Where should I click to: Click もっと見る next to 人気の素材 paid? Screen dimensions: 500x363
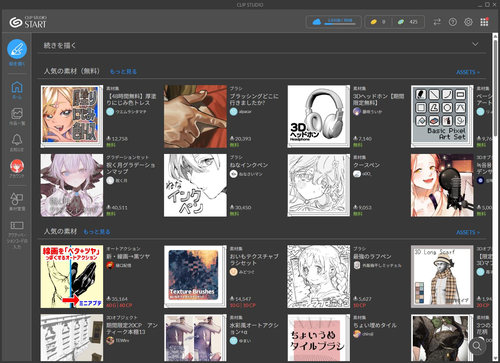[97, 232]
